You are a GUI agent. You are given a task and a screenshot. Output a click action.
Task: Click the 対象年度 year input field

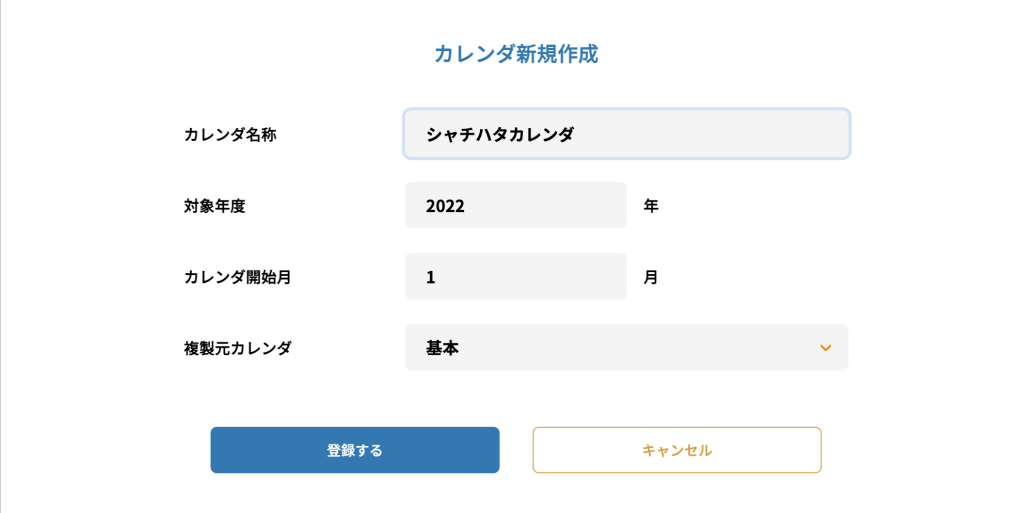(515, 206)
